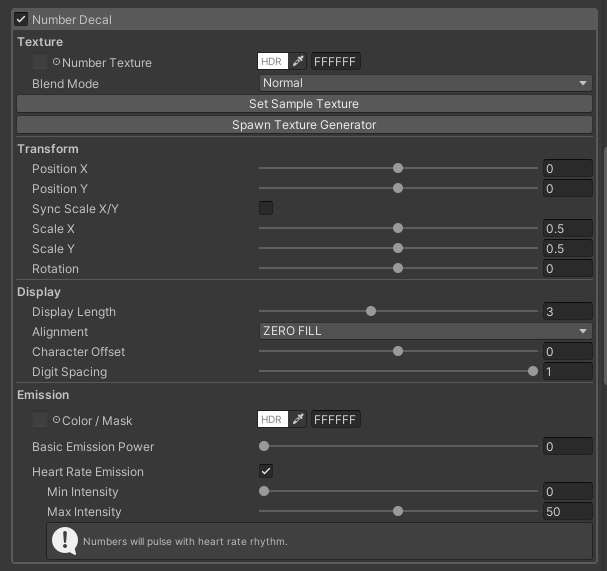Click the Number Texture thumbnail slot

(x=40, y=62)
